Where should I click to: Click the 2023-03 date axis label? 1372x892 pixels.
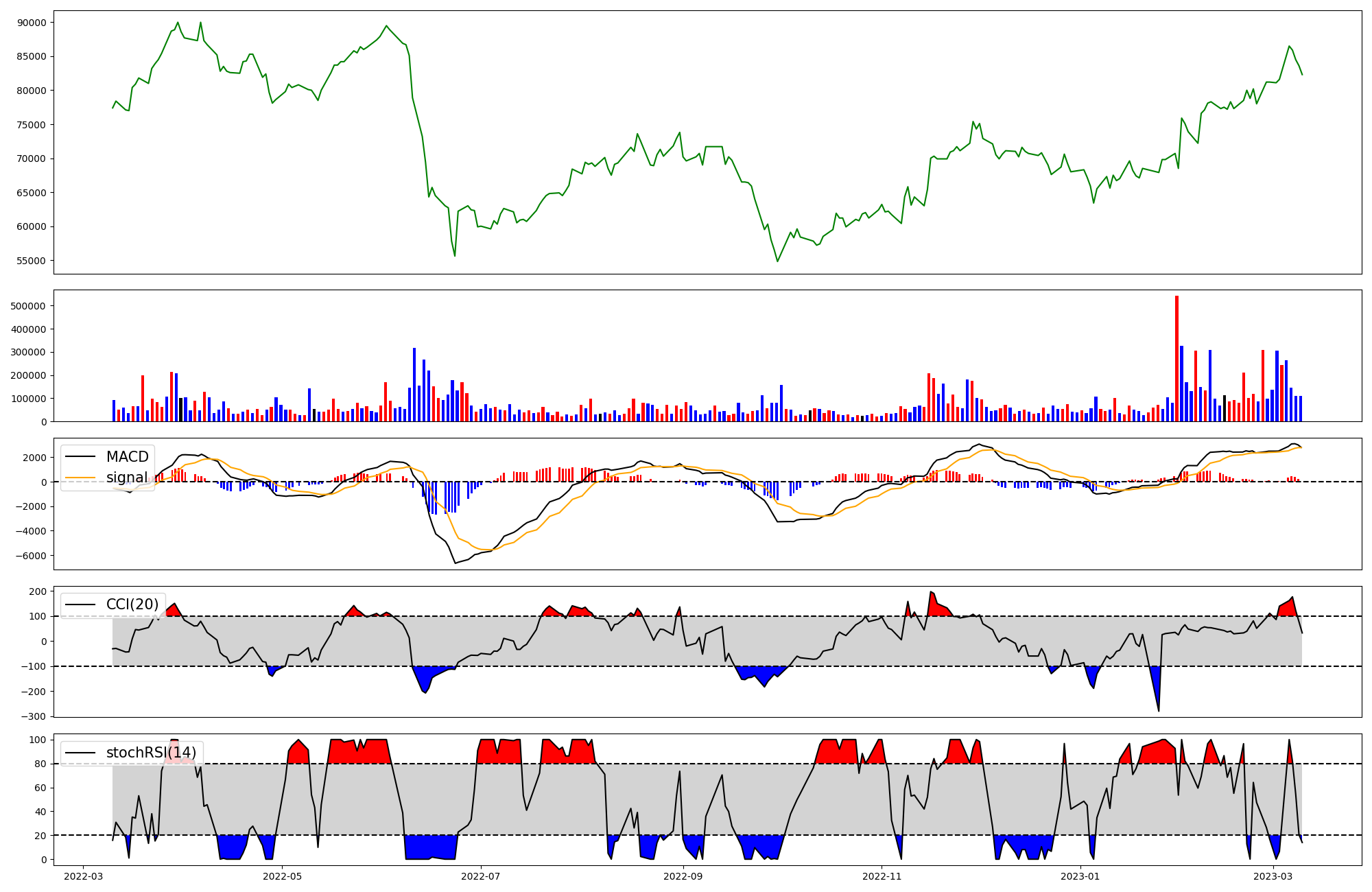pos(1273,876)
